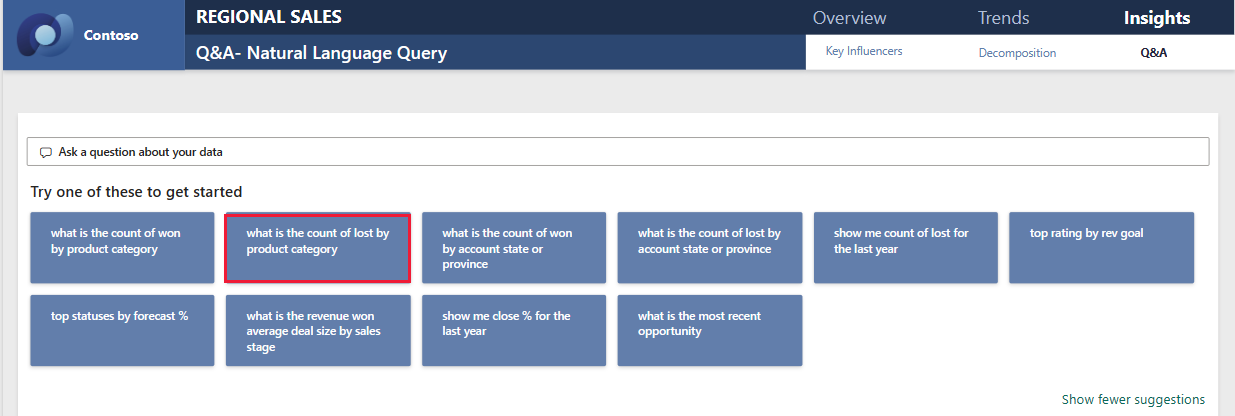
Task: Switch to the Trends tab
Action: [x=1003, y=18]
